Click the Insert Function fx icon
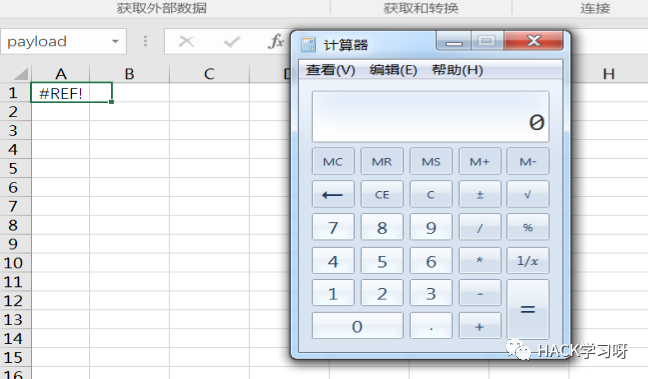 [276, 41]
